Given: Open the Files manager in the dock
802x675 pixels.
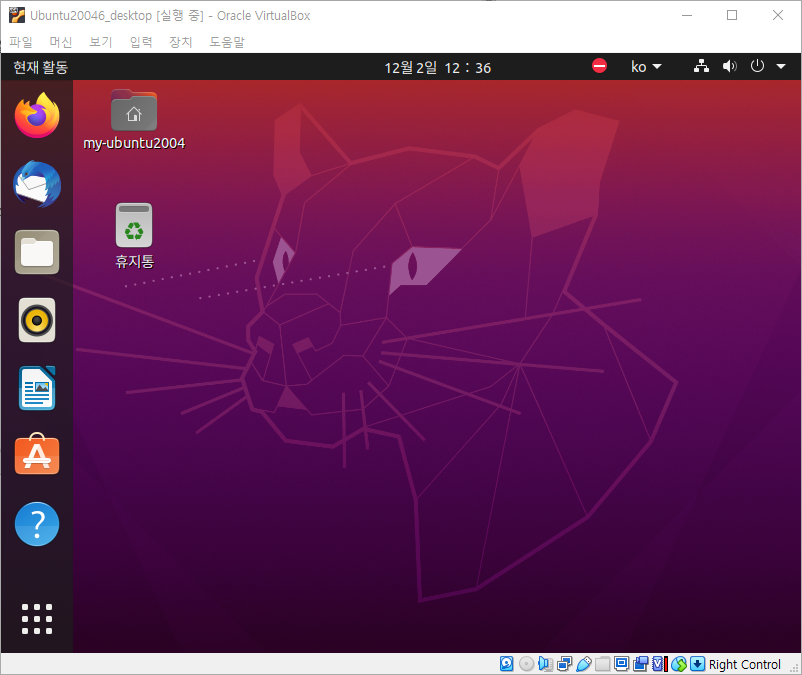Looking at the screenshot, I should point(37,252).
